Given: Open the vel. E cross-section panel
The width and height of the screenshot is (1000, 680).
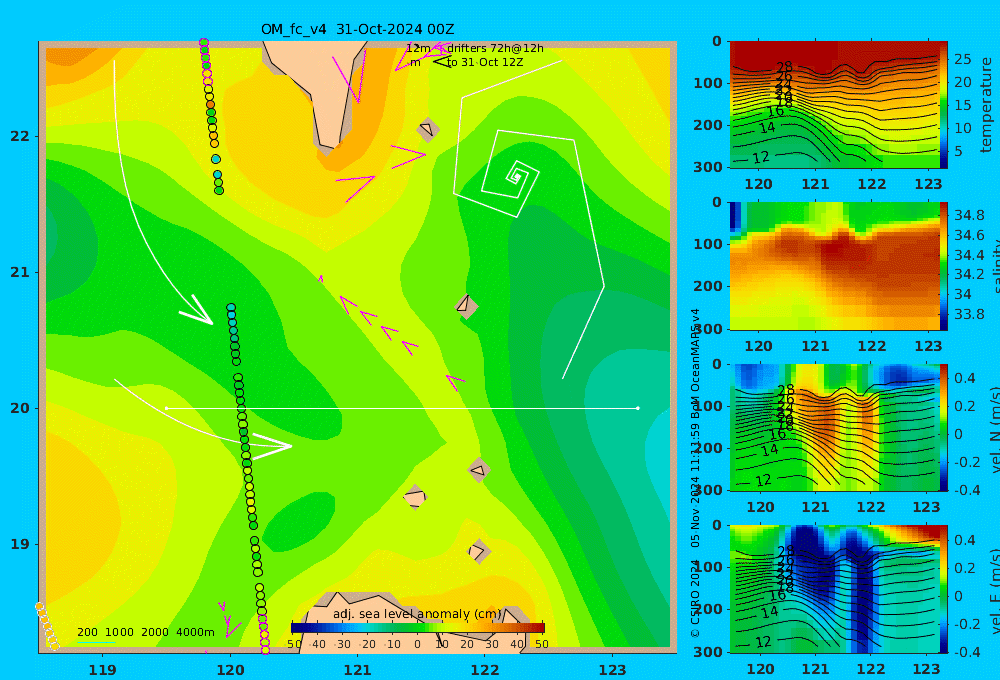Looking at the screenshot, I should tap(834, 589).
